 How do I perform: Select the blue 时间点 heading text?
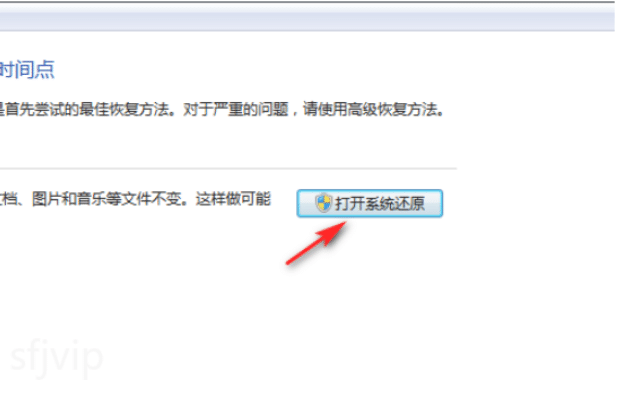[x=27, y=70]
